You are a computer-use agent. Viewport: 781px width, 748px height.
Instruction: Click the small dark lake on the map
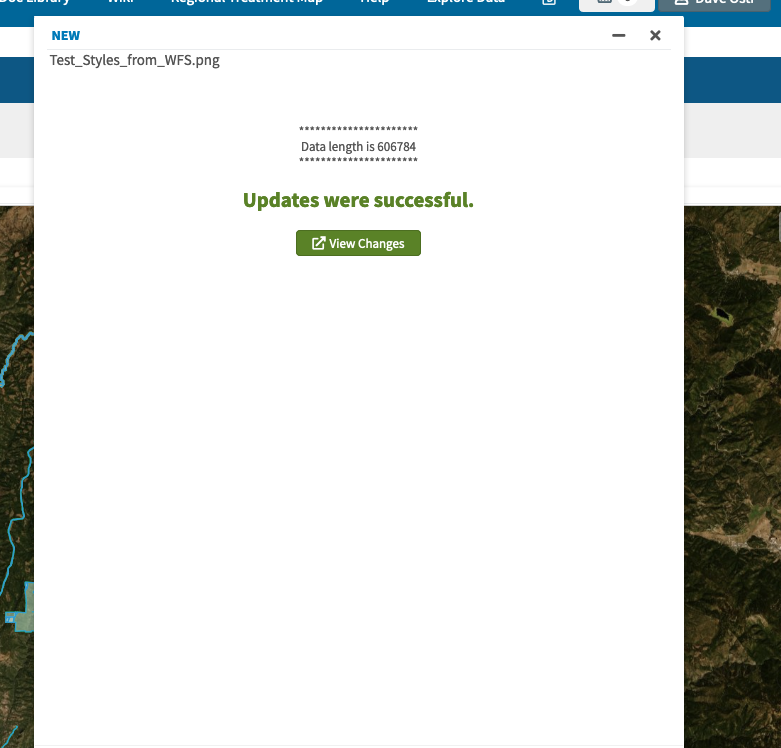(x=720, y=314)
